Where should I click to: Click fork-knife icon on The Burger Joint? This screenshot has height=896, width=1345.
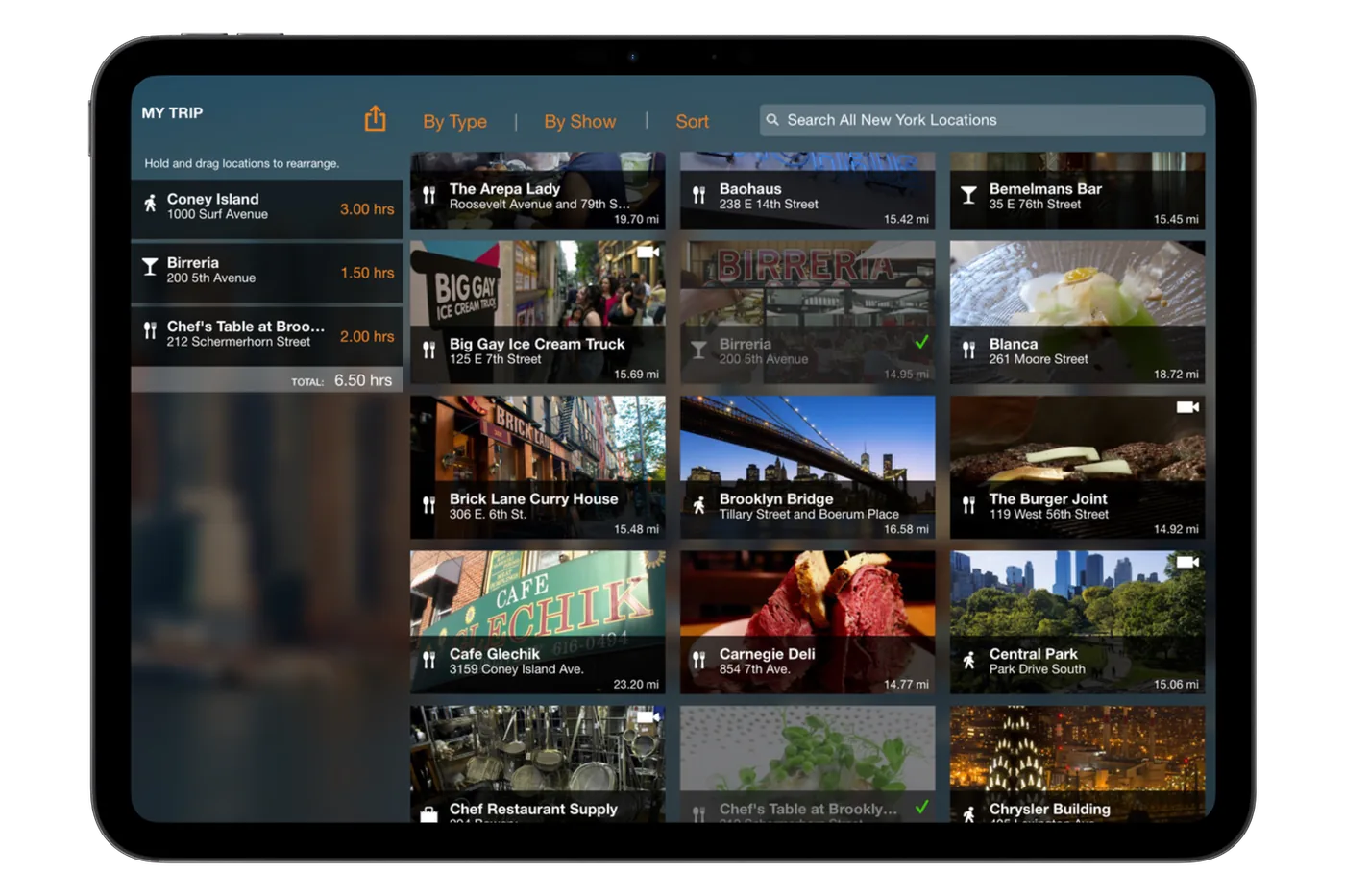(x=968, y=505)
